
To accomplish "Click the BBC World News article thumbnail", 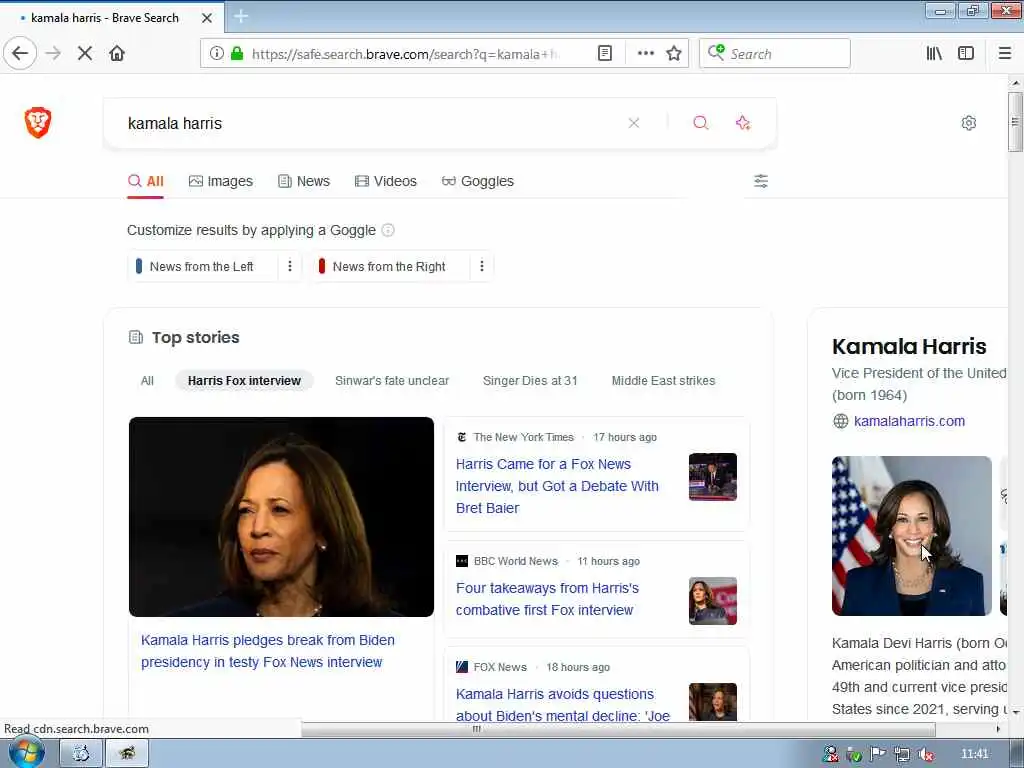I will click(x=712, y=601).
